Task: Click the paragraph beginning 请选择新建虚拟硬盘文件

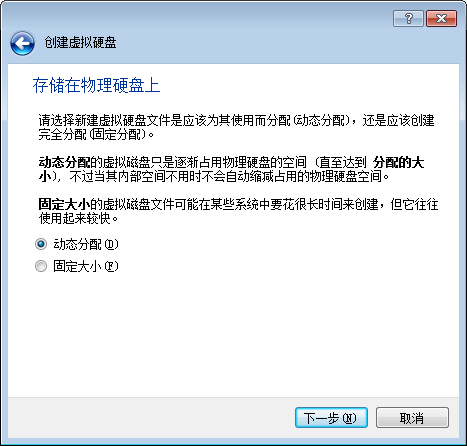Action: click(x=236, y=127)
